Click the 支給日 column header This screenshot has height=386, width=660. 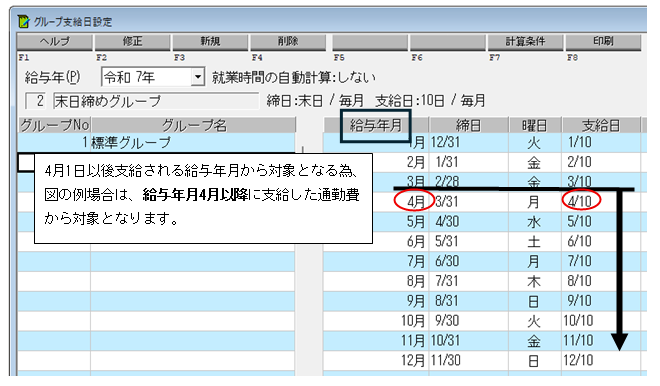tap(601, 125)
